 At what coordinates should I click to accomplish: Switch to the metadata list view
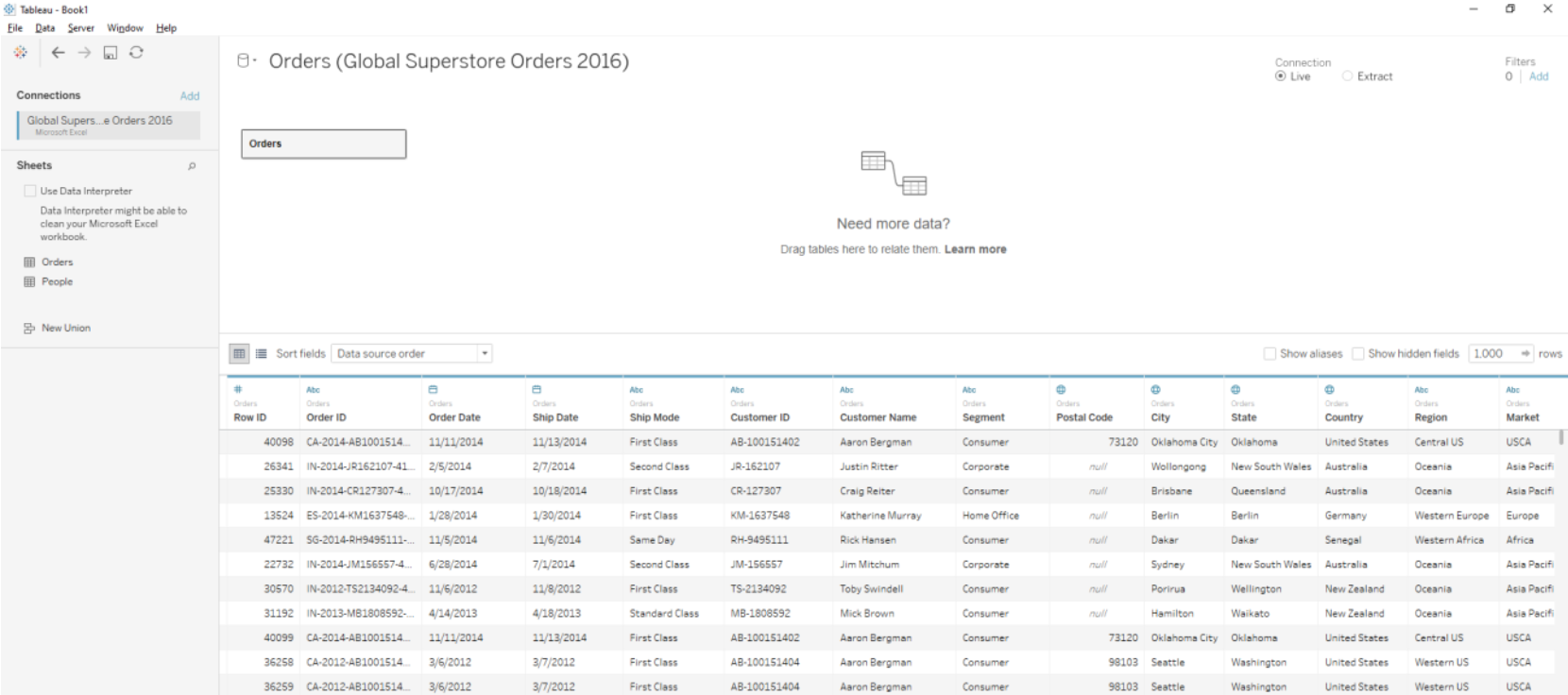(x=261, y=353)
